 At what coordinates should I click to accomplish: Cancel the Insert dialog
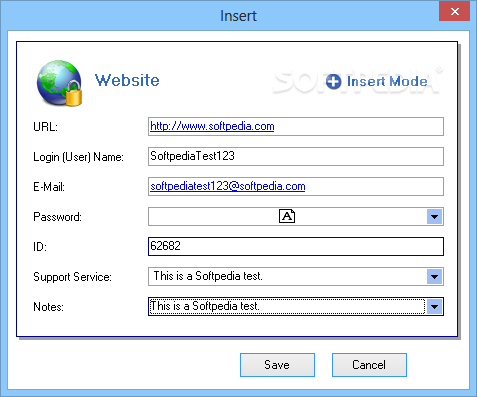pyautogui.click(x=369, y=365)
